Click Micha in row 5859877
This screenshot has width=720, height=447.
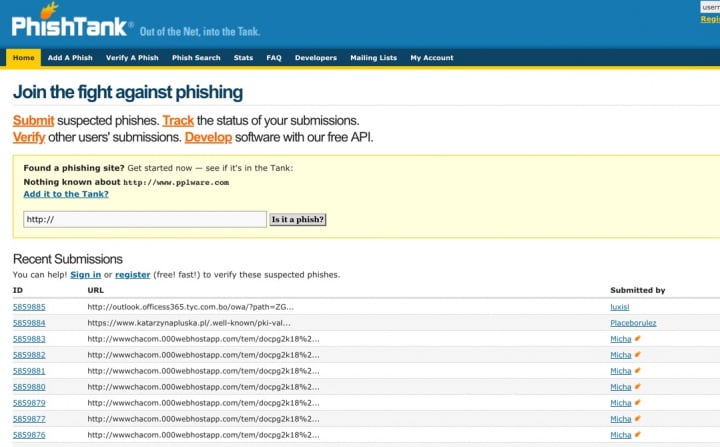(x=621, y=419)
